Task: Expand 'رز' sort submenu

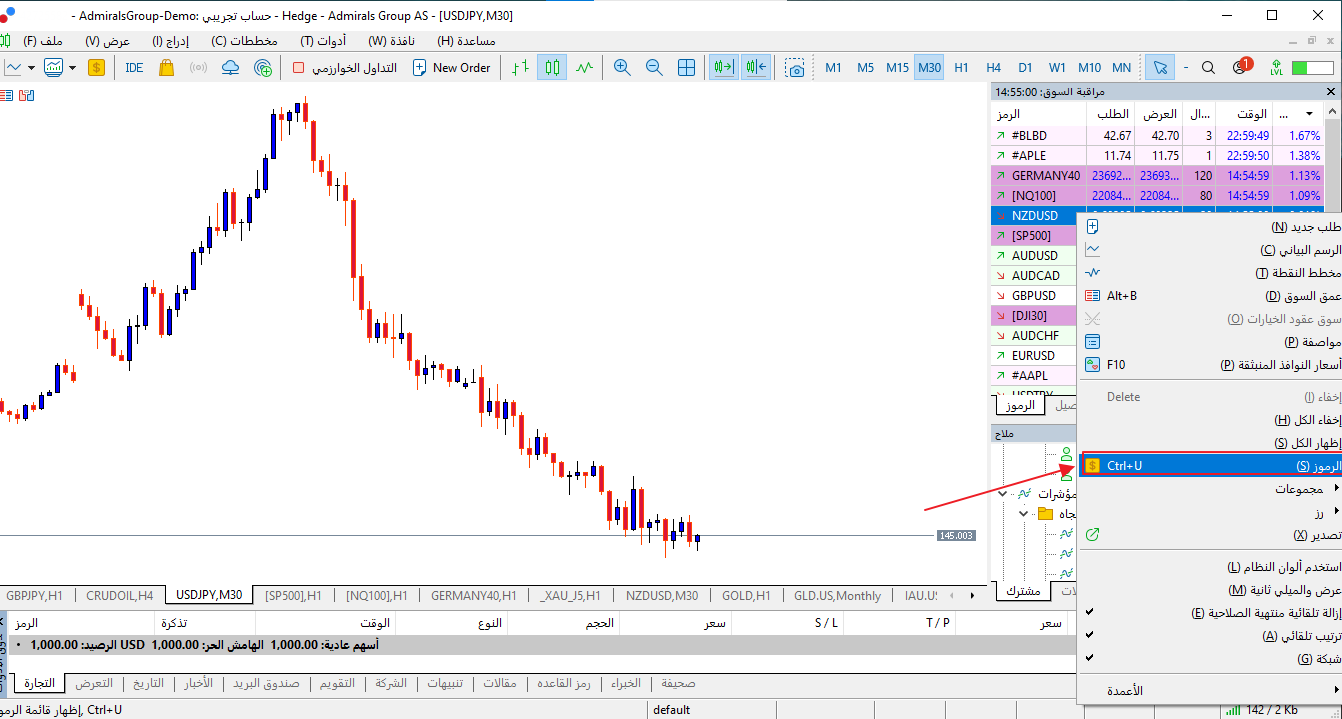Action: 1210,512
